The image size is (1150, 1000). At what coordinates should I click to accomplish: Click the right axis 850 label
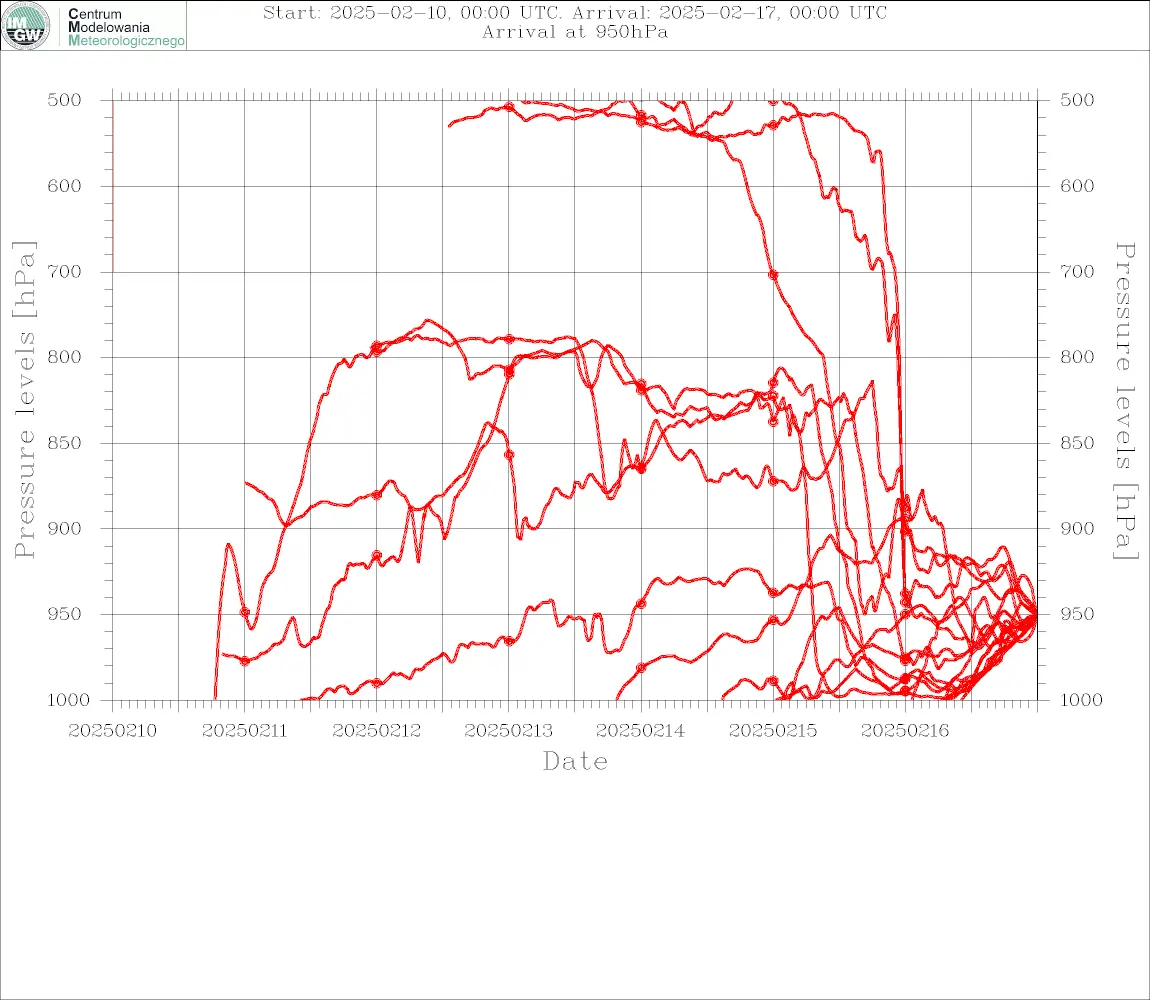pos(1077,443)
